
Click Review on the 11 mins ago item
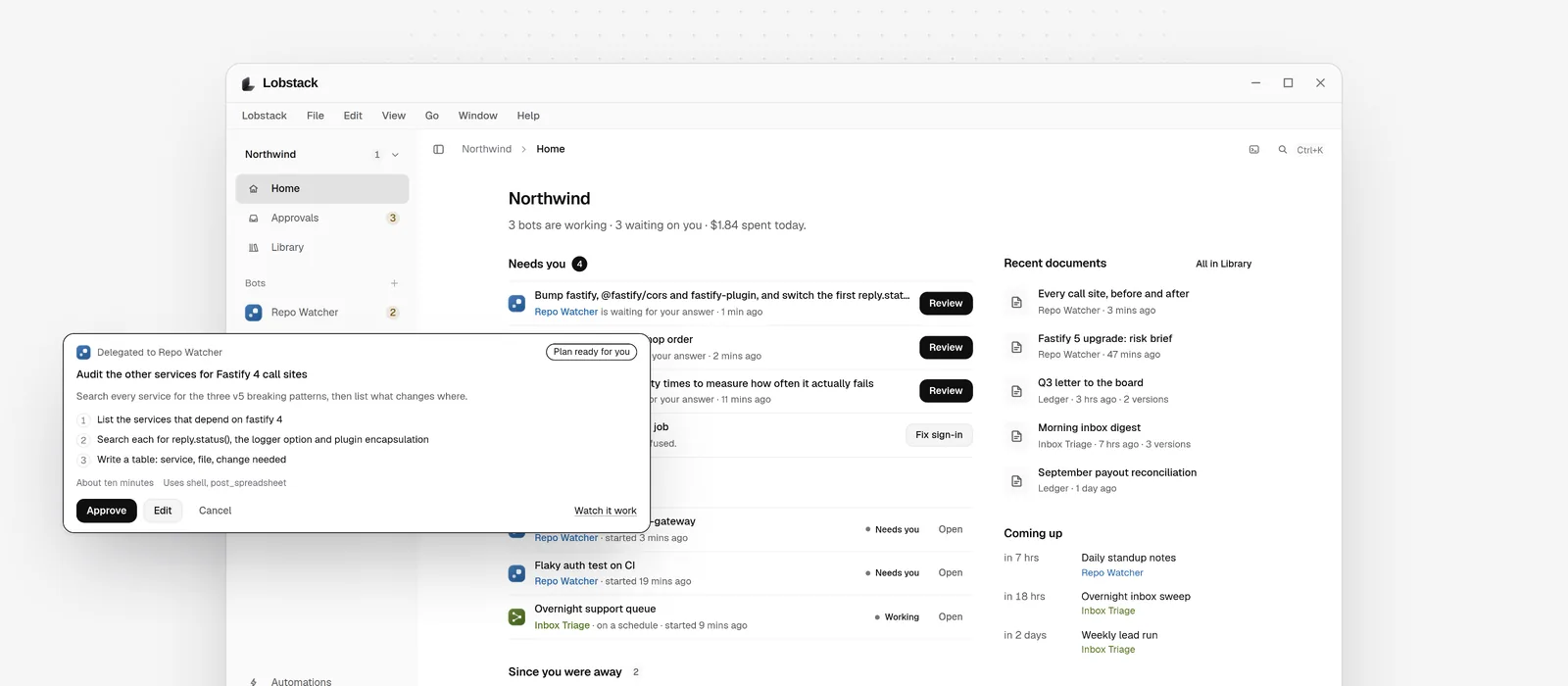pyautogui.click(x=946, y=391)
